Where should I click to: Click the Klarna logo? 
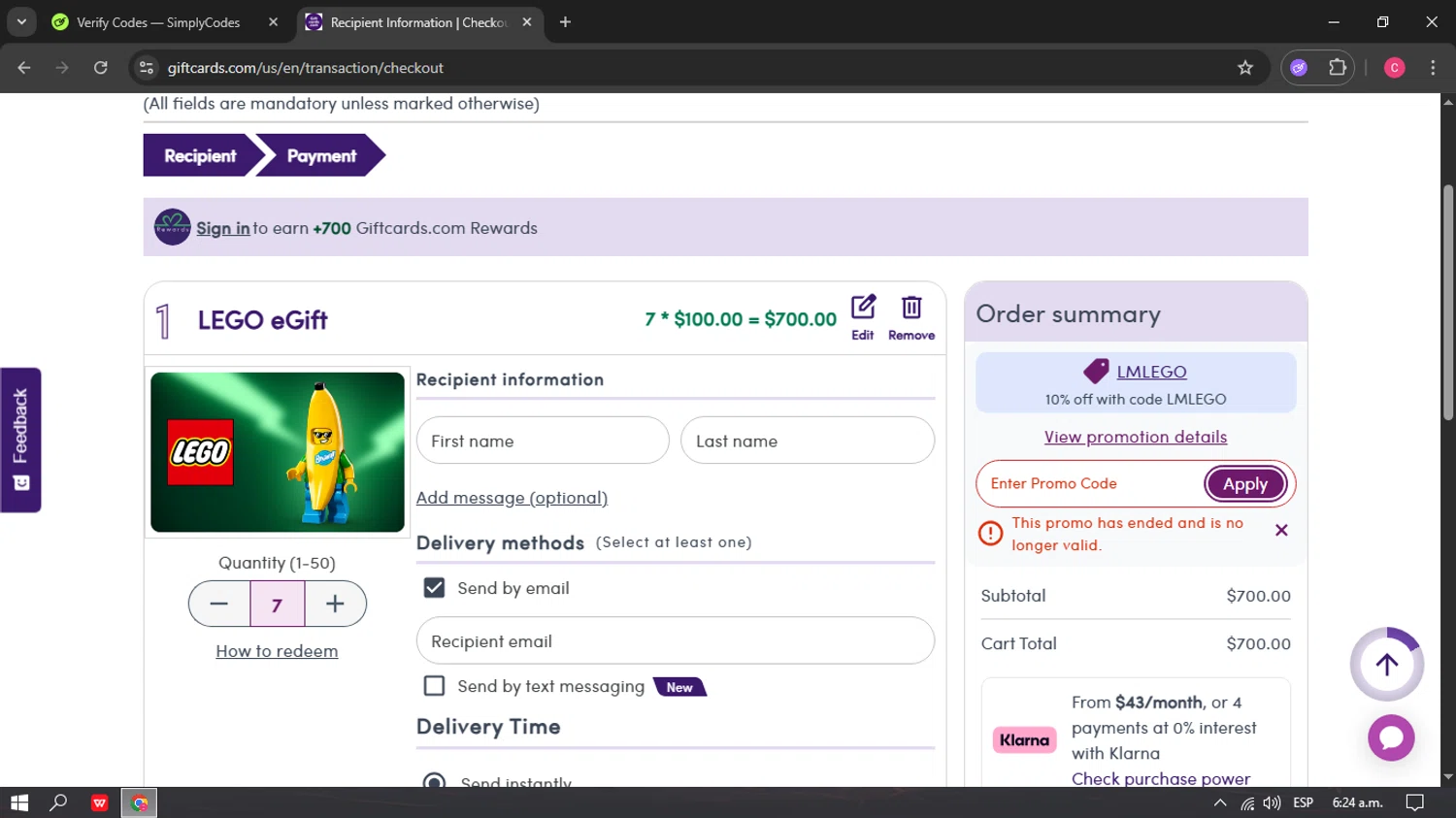click(1024, 740)
